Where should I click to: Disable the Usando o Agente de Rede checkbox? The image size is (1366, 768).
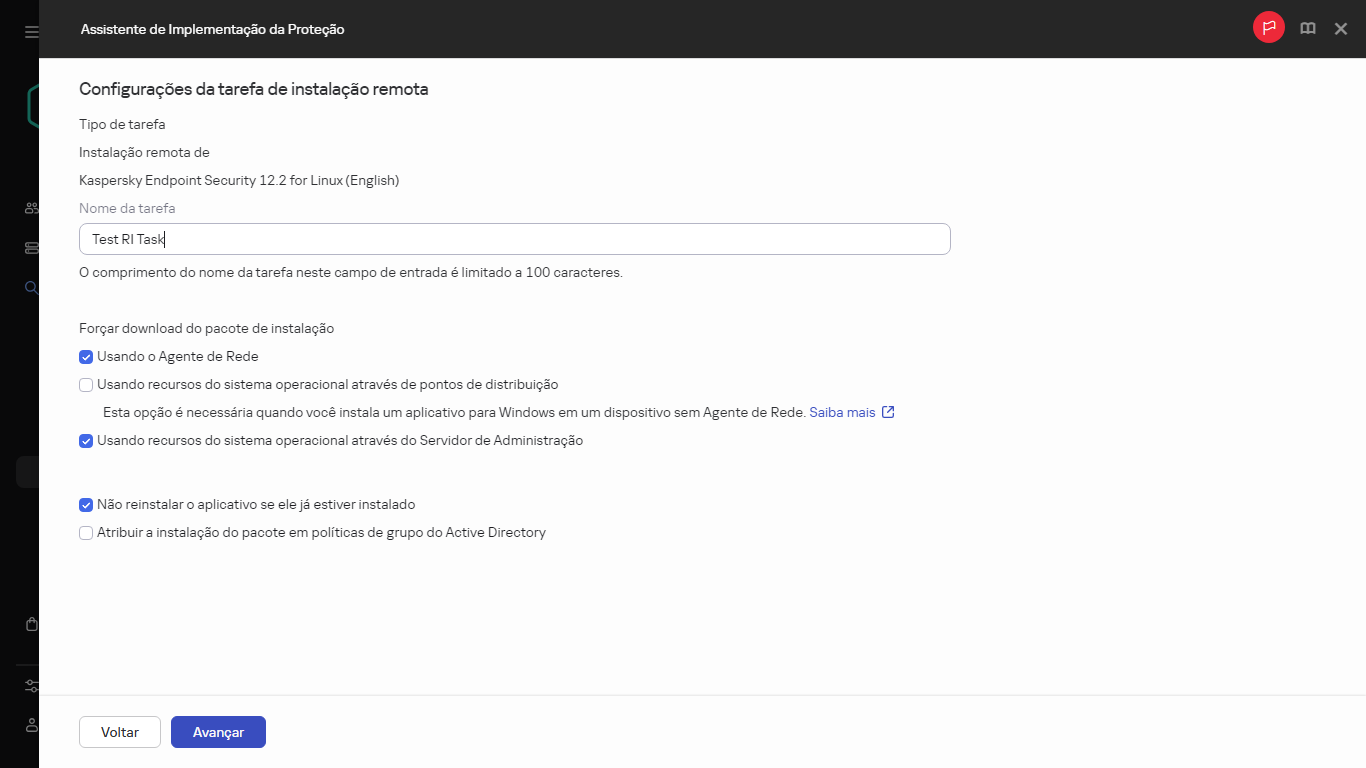[x=86, y=357]
